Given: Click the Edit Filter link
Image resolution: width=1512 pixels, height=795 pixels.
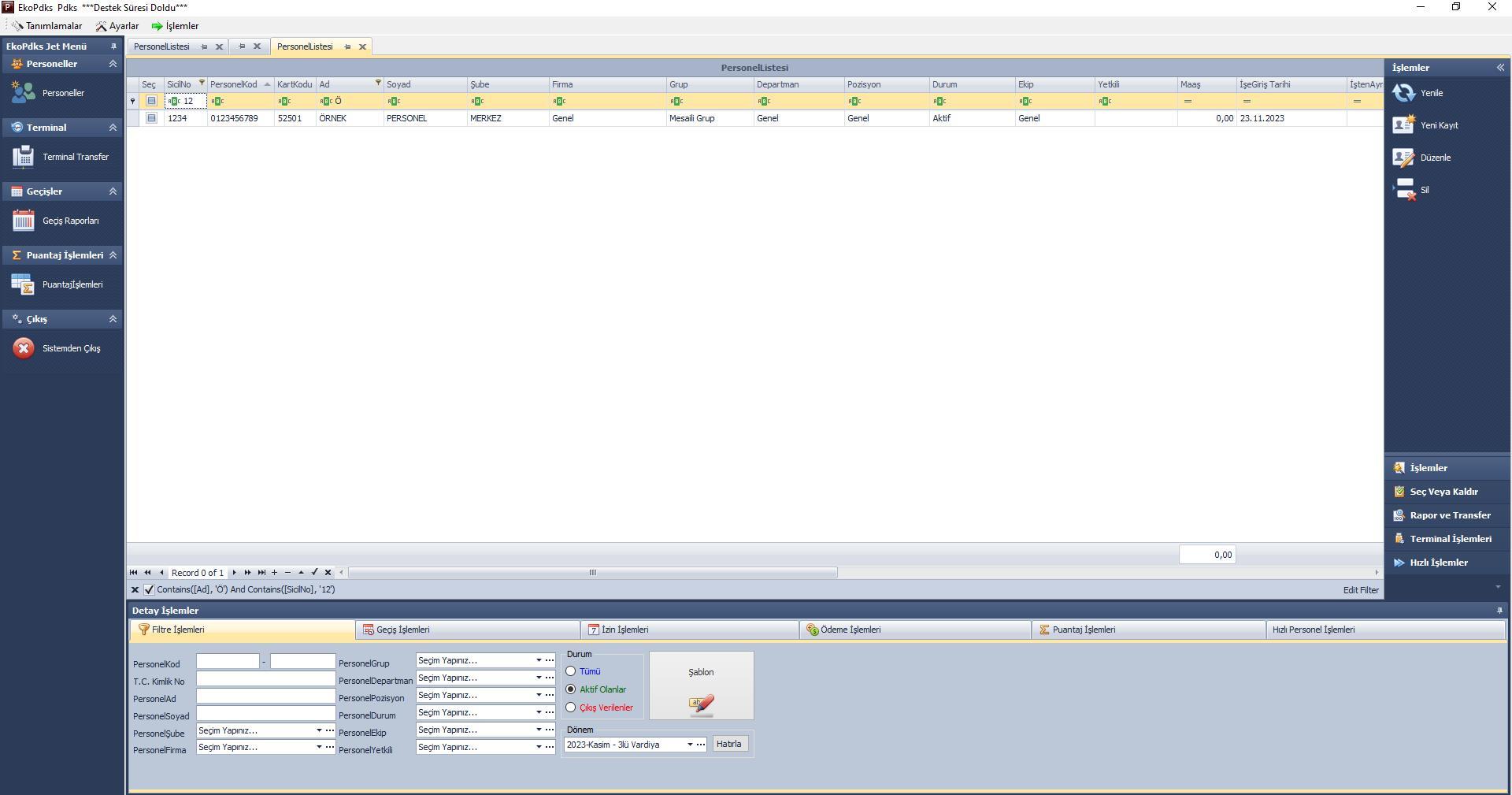Looking at the screenshot, I should coord(1360,590).
